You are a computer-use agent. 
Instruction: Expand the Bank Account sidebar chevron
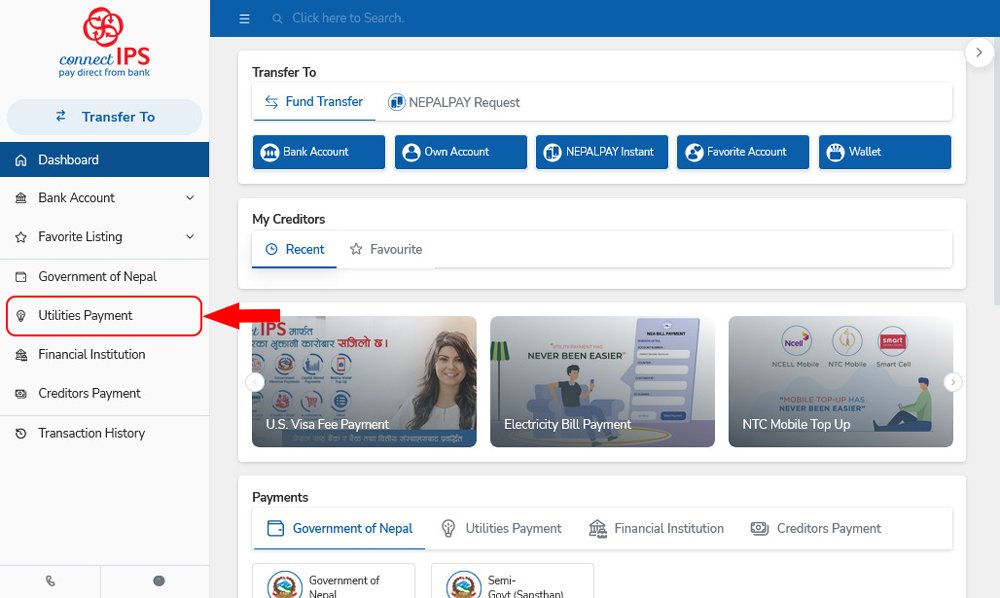click(x=190, y=198)
